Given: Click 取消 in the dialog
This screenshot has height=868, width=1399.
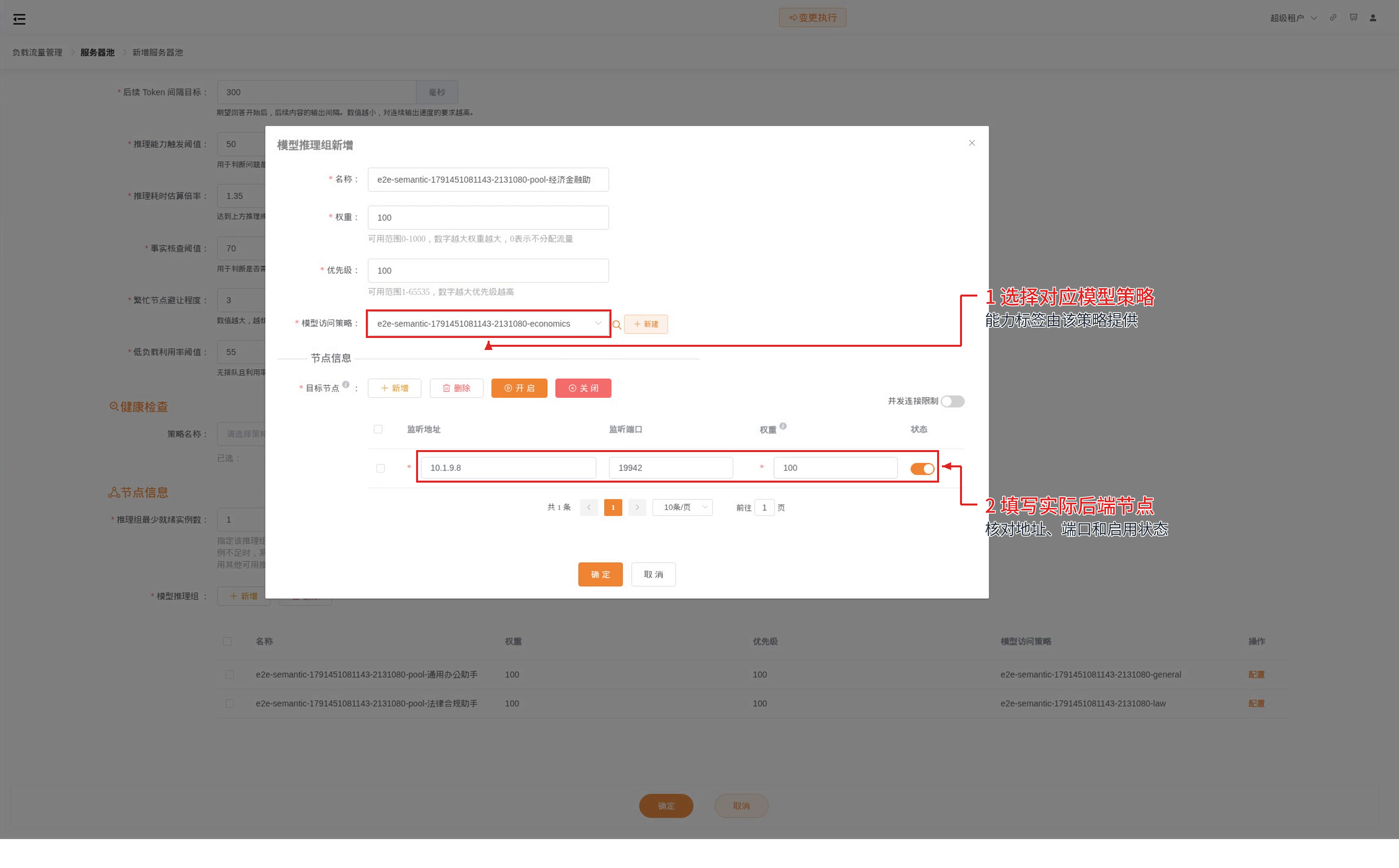Looking at the screenshot, I should pyautogui.click(x=653, y=575).
